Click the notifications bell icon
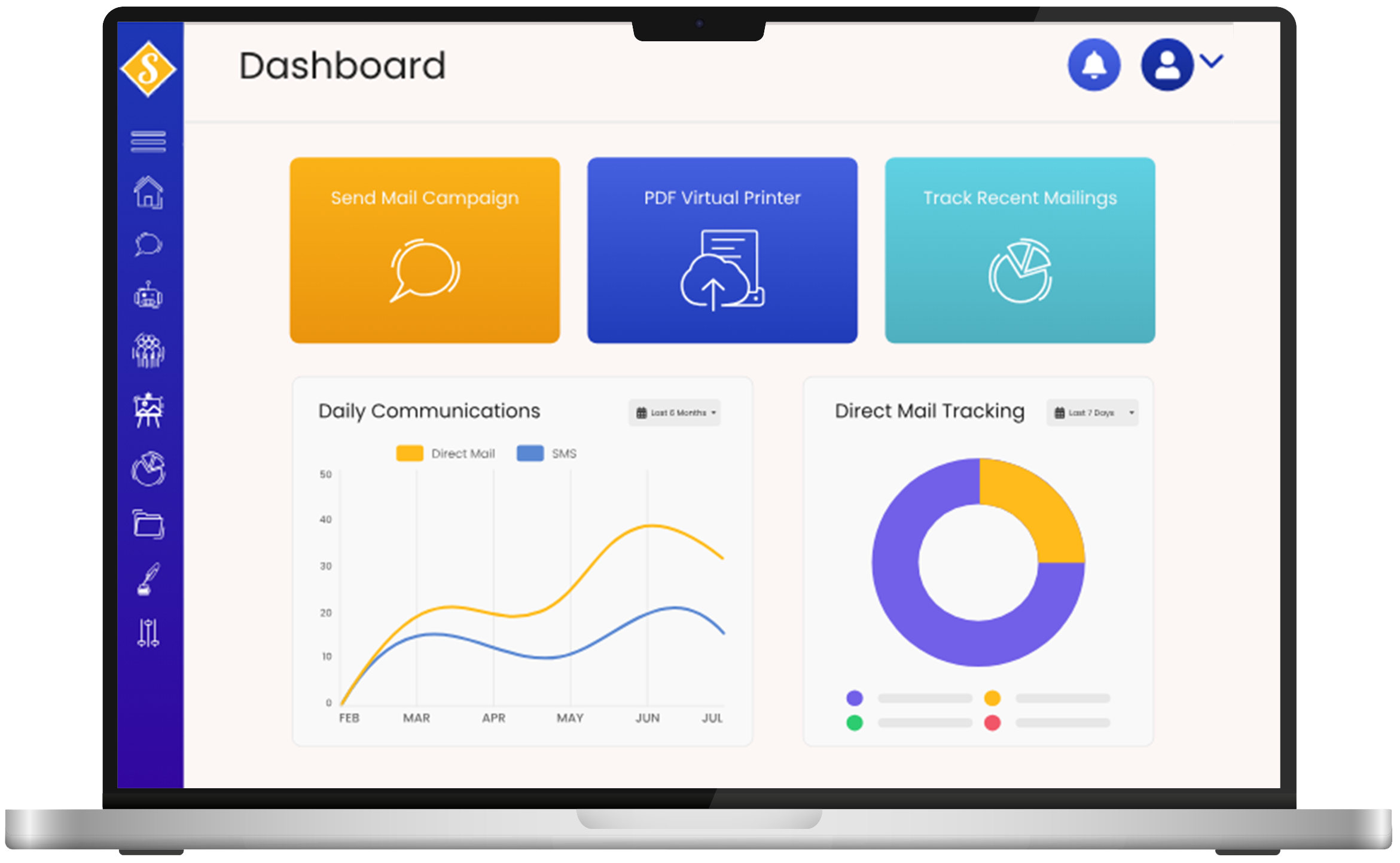The image size is (1400, 863). click(1093, 67)
